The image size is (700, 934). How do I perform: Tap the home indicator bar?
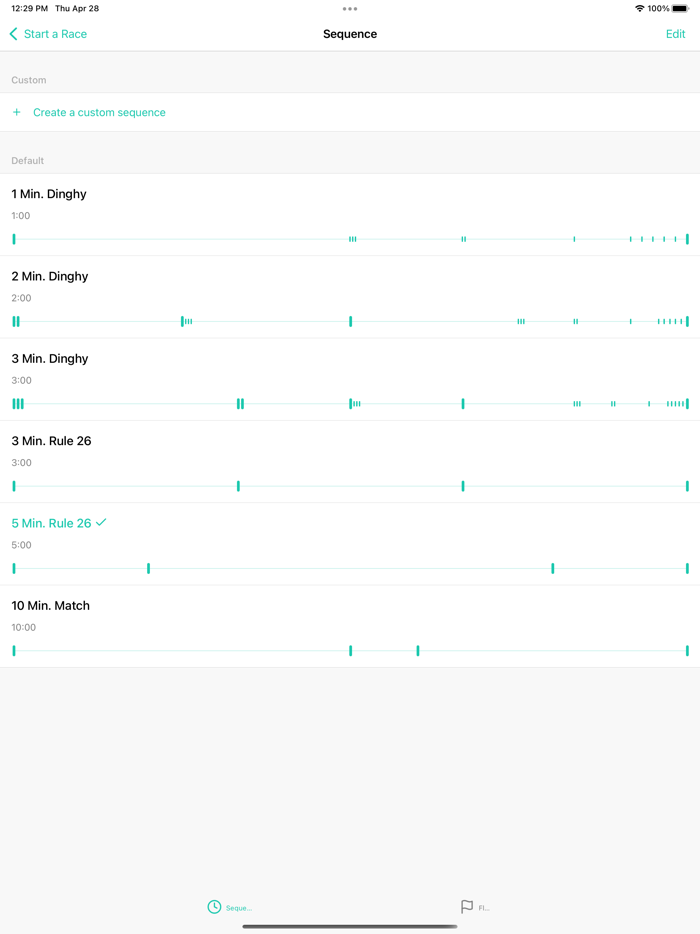(350, 926)
